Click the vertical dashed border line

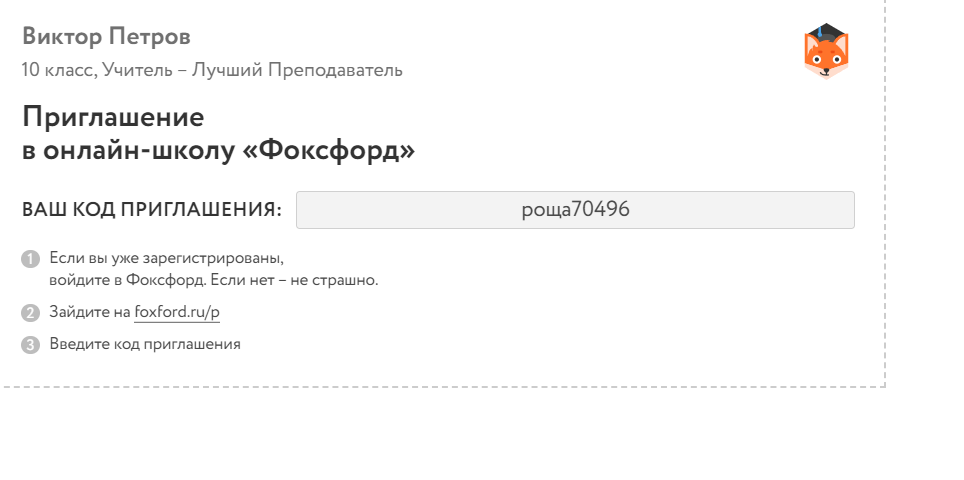[885, 200]
